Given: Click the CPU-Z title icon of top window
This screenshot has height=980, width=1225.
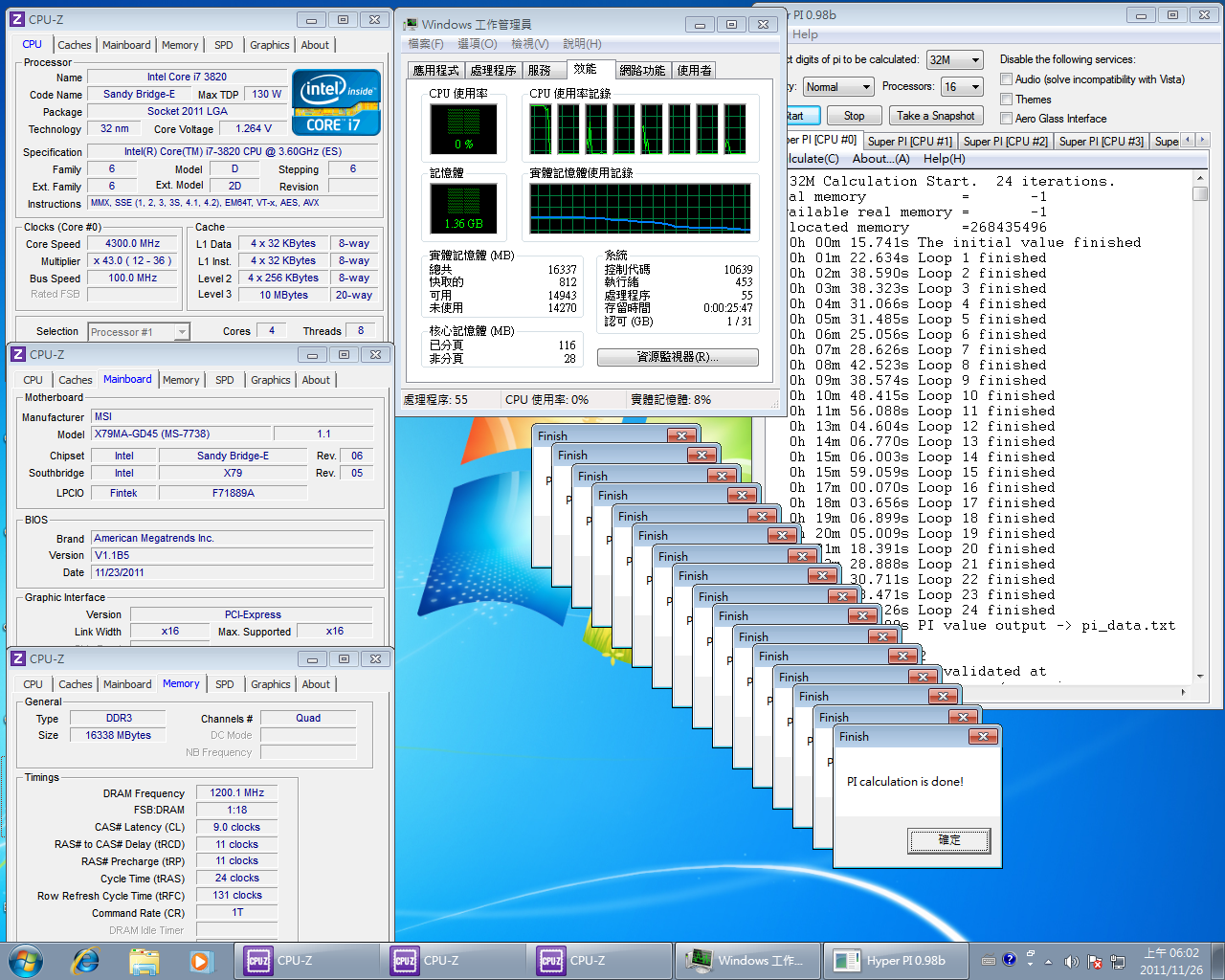Looking at the screenshot, I should (x=17, y=19).
